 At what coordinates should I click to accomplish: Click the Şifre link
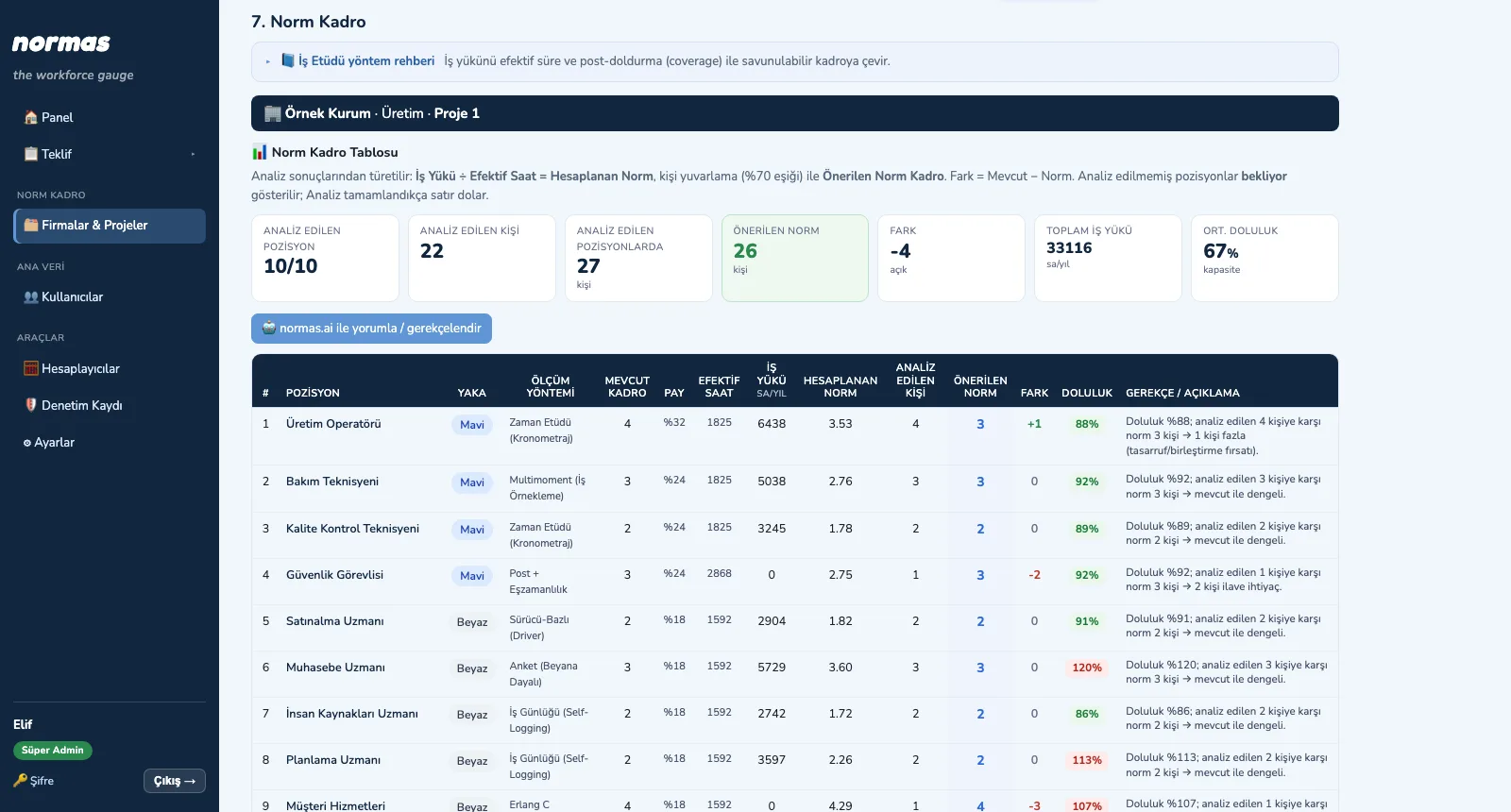(34, 781)
